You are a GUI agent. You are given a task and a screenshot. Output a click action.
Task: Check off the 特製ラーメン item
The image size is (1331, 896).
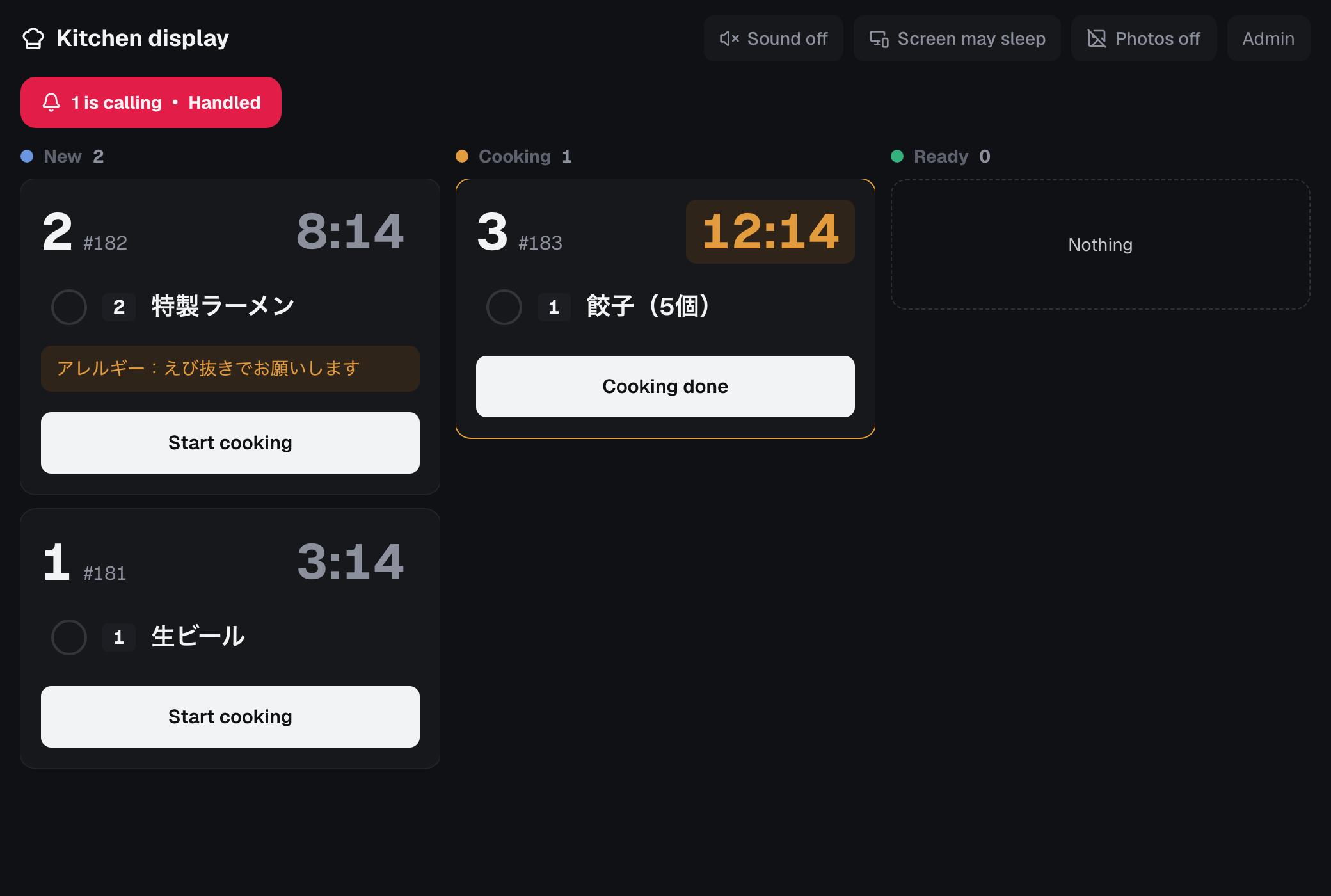(x=69, y=307)
